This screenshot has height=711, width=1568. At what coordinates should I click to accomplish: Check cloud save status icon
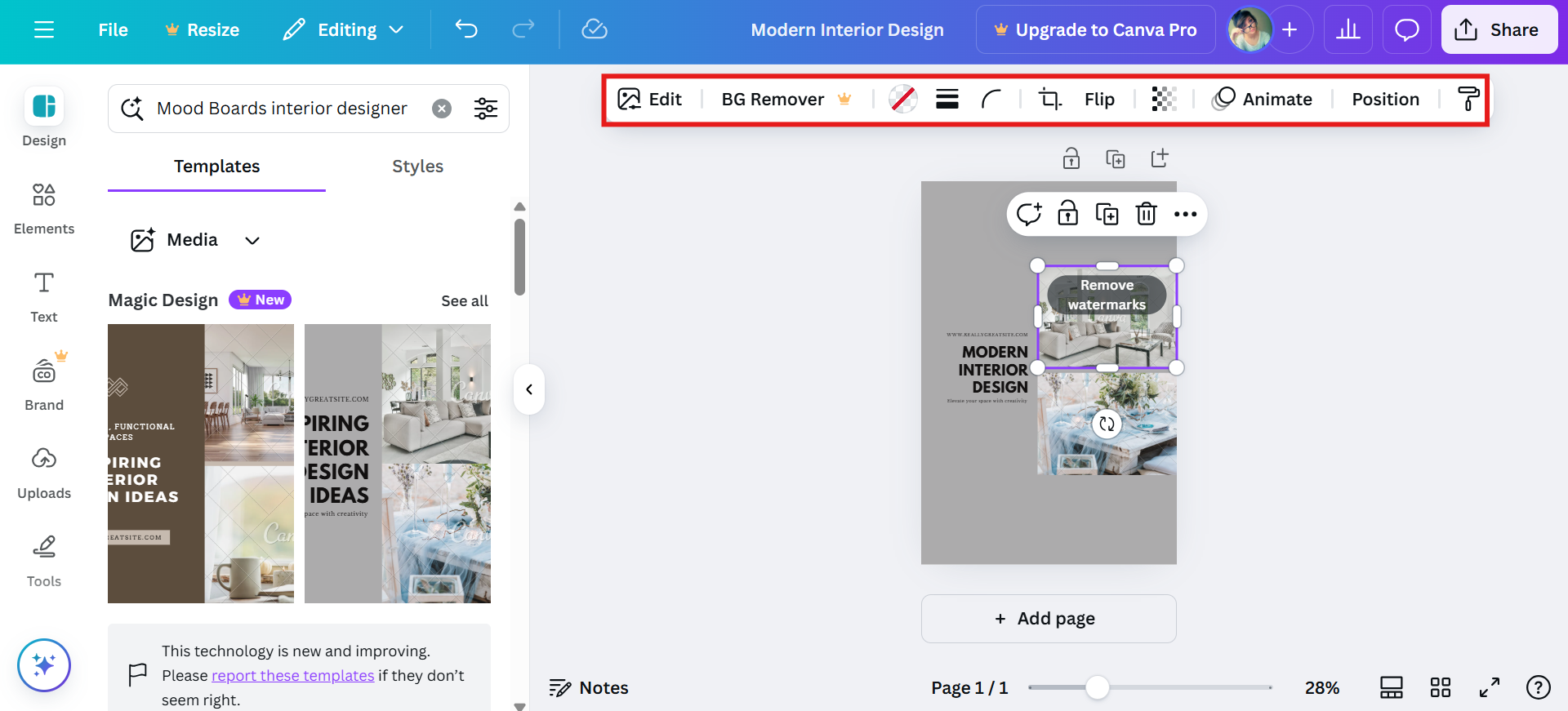click(594, 30)
